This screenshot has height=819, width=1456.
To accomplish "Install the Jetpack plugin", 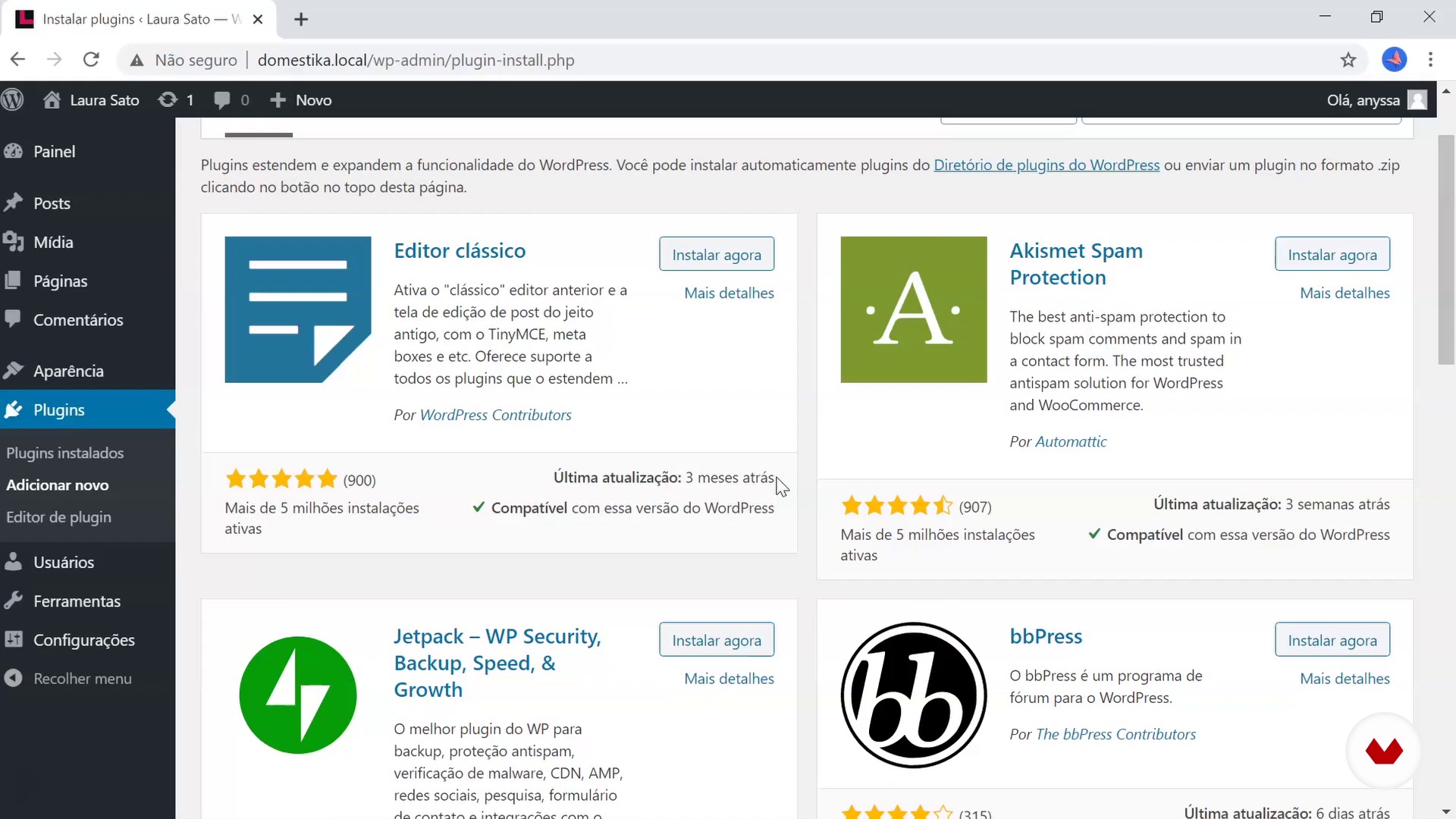I will pyautogui.click(x=717, y=640).
